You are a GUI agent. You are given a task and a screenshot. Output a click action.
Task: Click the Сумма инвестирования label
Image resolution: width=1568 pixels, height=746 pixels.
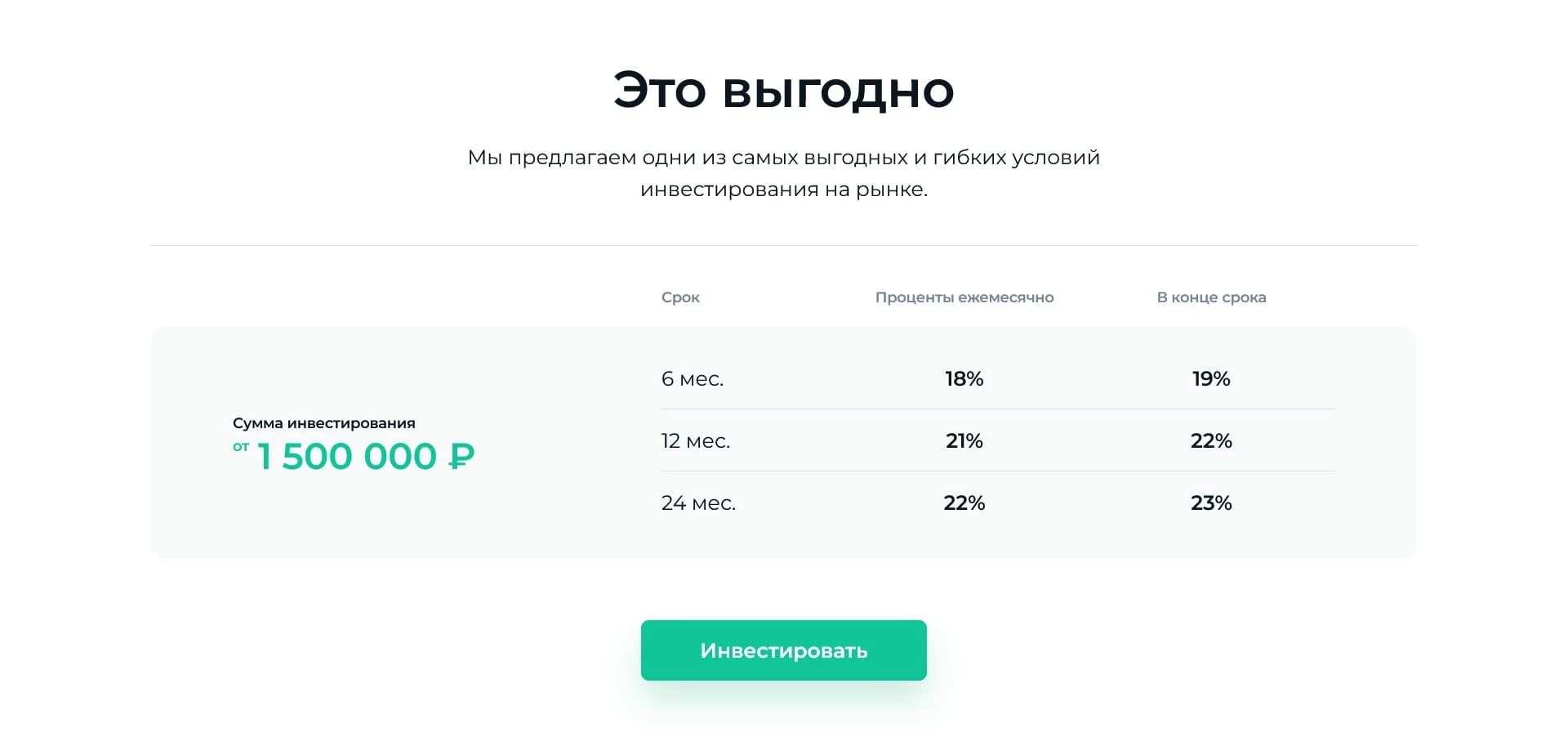(x=323, y=423)
